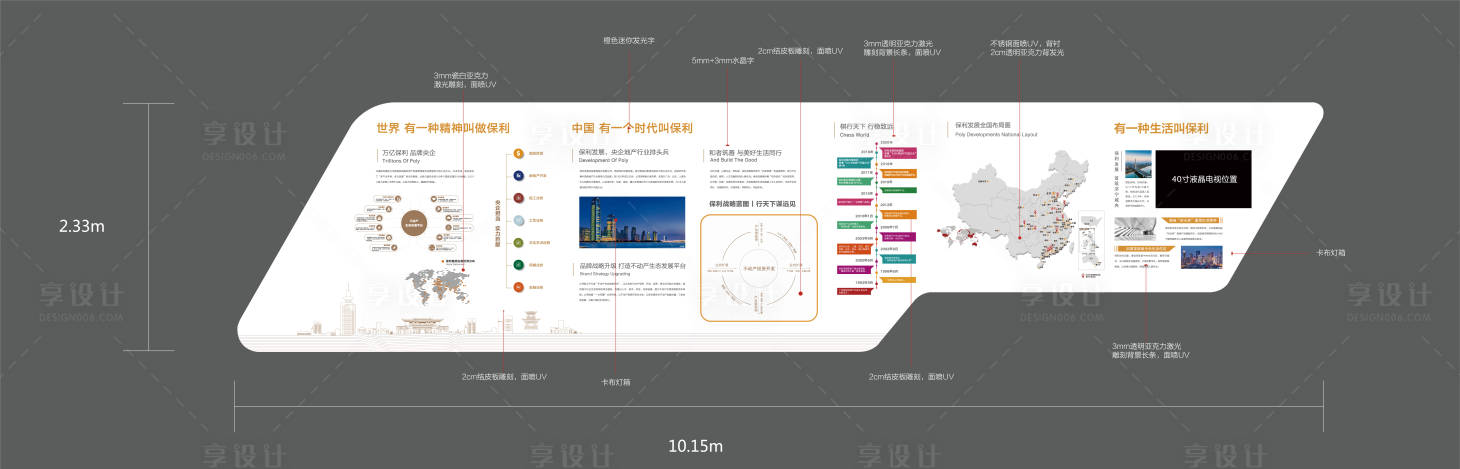Image resolution: width=1460 pixels, height=469 pixels.
Task: Click the annotation '5mm+3mm水晶字'
Action: coord(722,61)
